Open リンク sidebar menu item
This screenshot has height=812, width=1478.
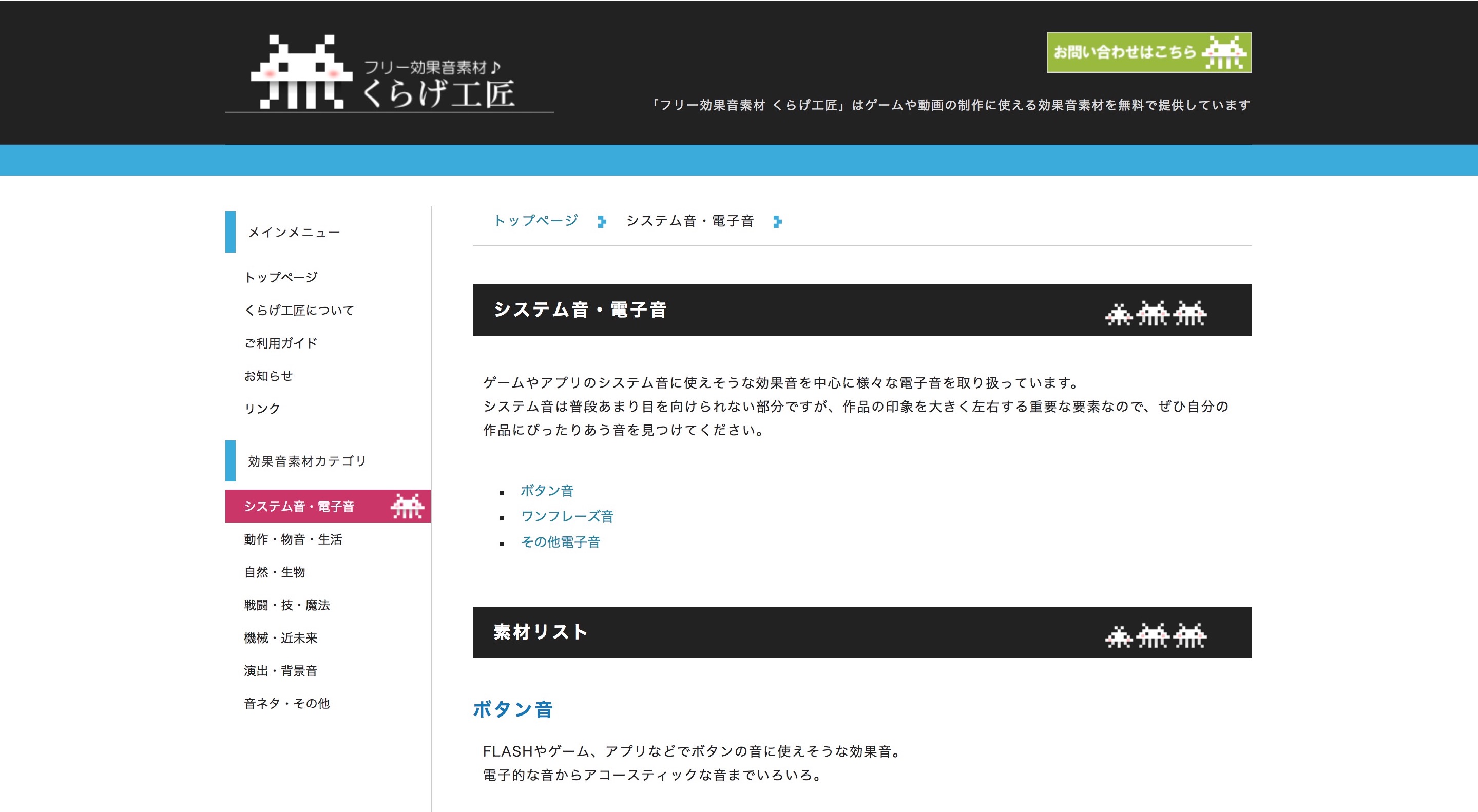click(262, 408)
